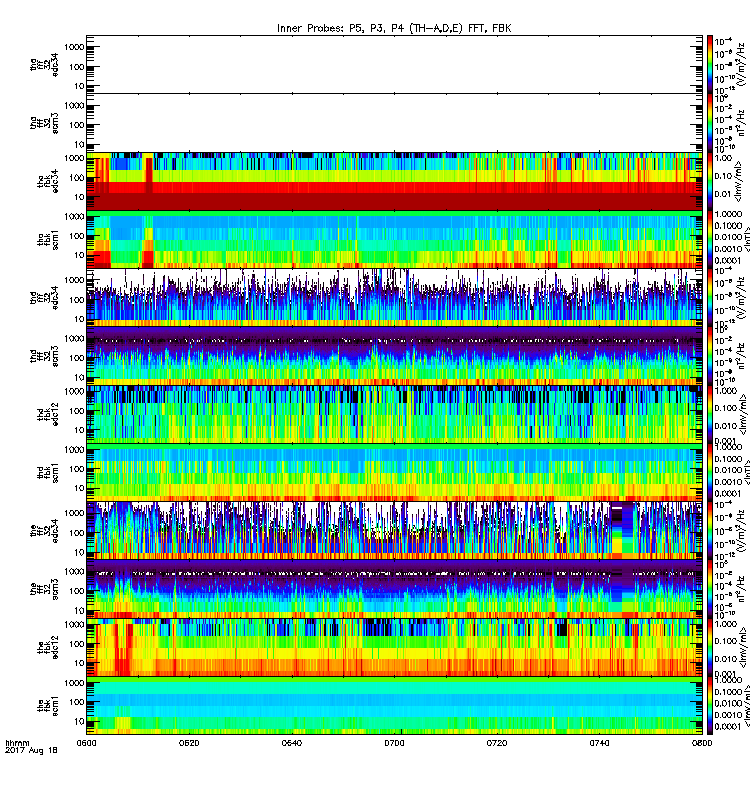Click the 'tha fbk scm1' y-axis title
The width and height of the screenshot is (750, 800).
click(x=48, y=239)
